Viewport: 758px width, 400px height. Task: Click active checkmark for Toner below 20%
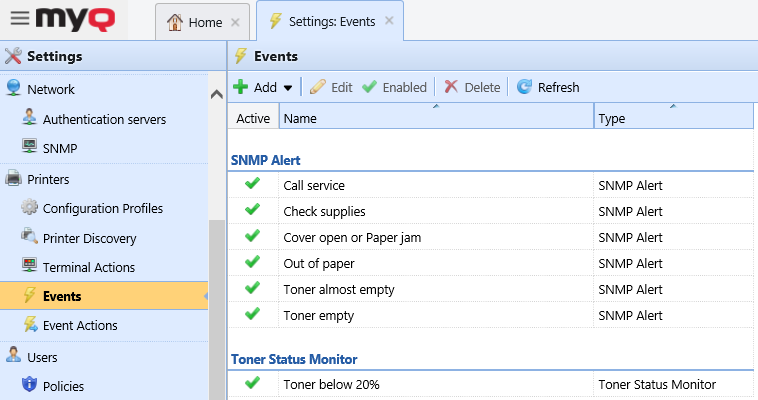pos(252,383)
